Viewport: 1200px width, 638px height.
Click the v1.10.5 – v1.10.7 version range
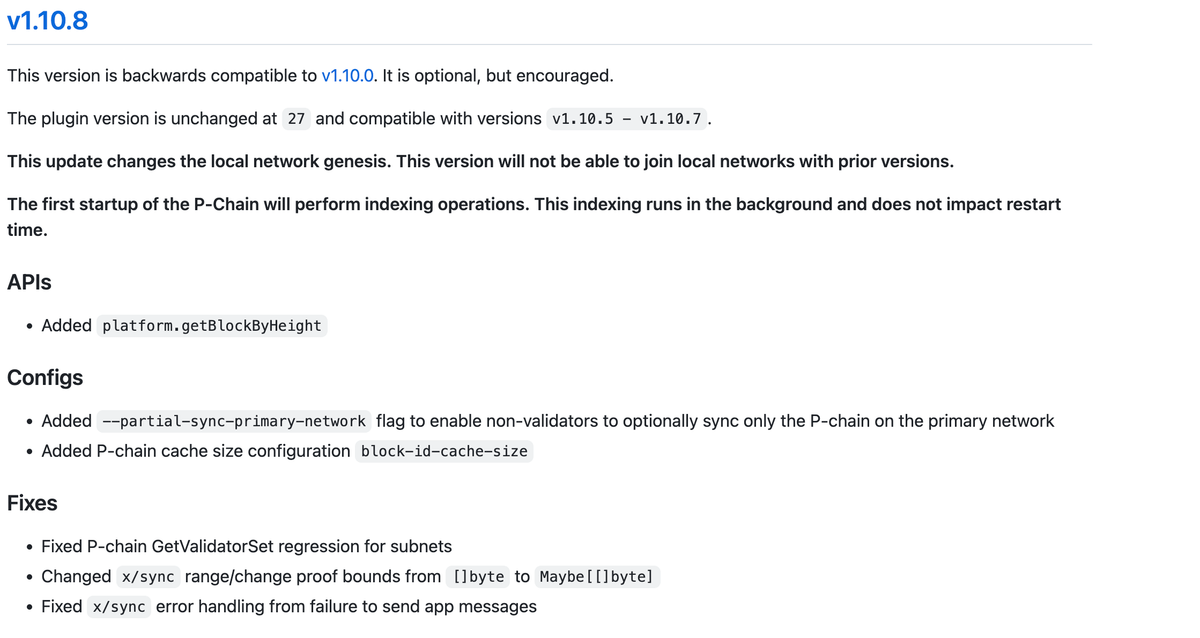[x=628, y=119]
